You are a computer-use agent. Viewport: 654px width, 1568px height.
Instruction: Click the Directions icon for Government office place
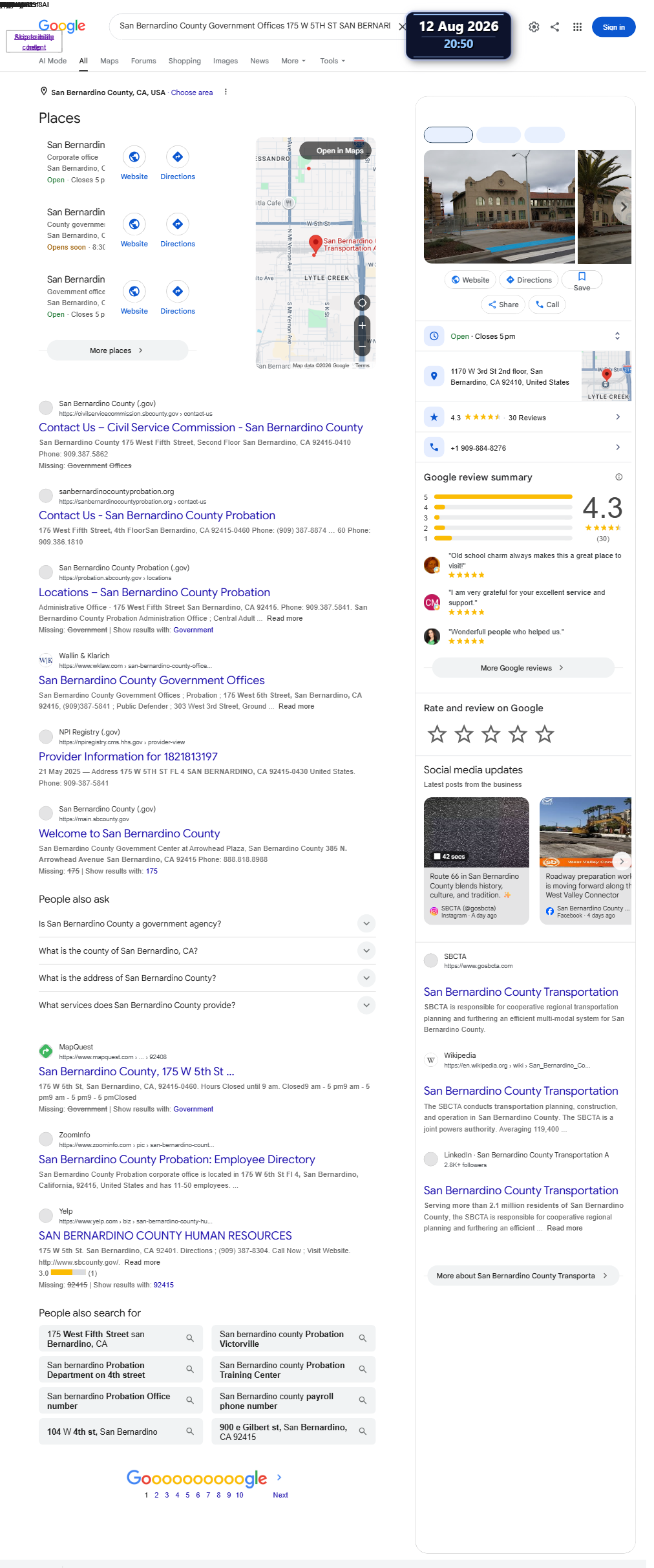coord(178,291)
